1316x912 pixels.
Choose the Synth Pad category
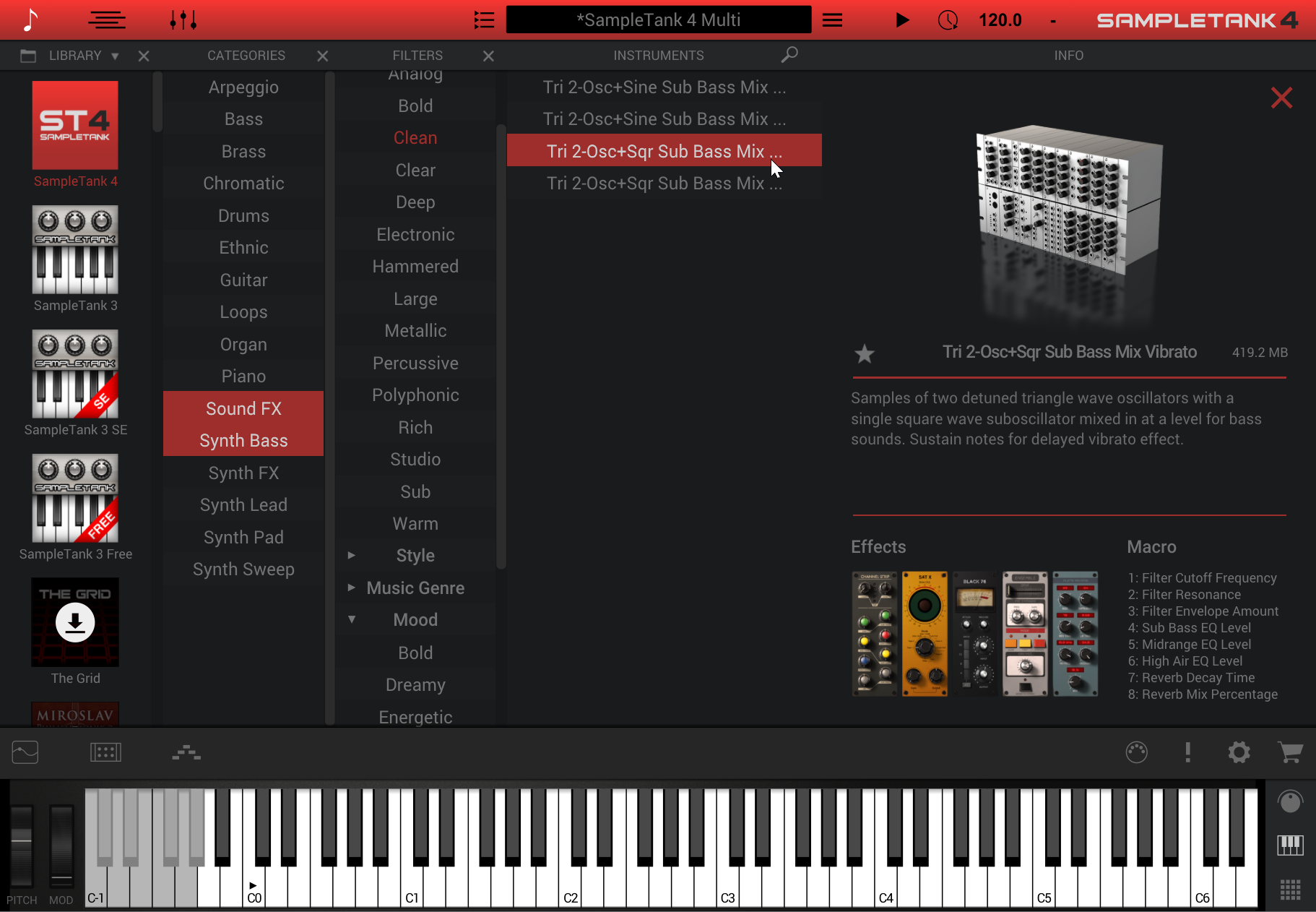(x=243, y=538)
